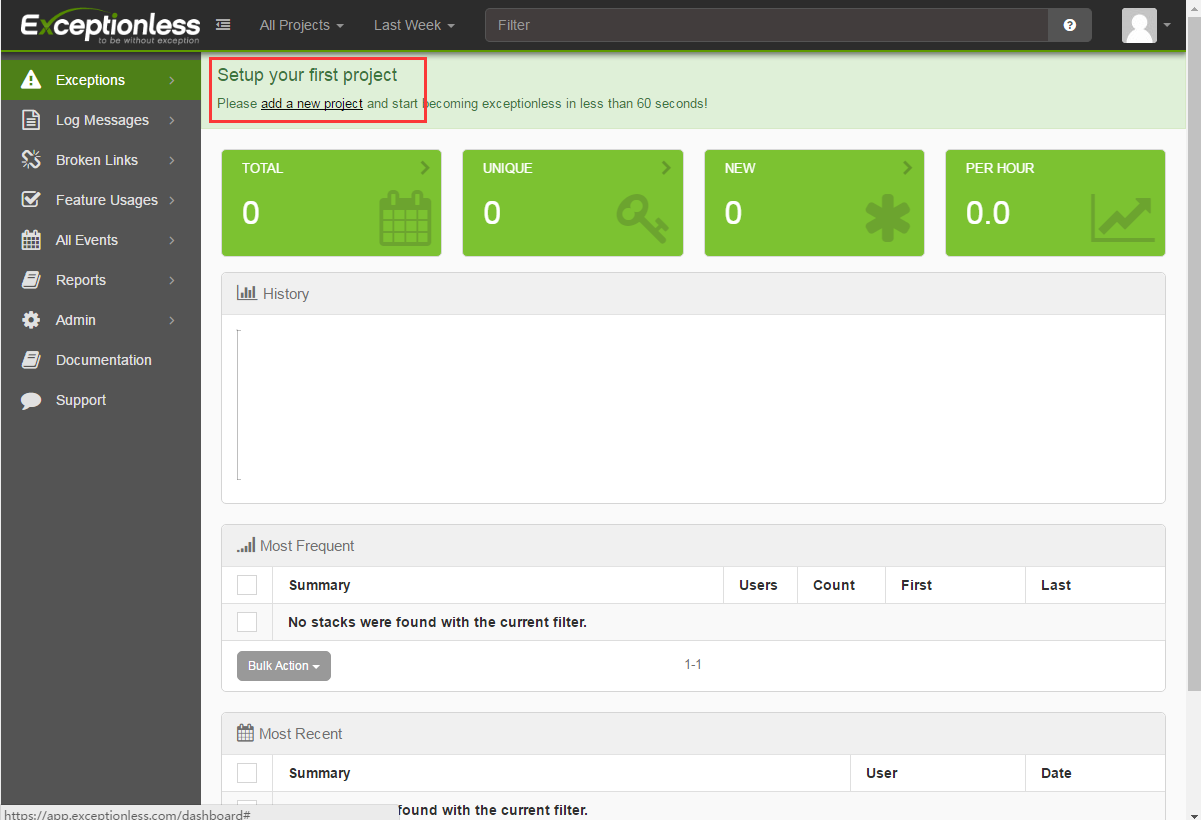Click the calendar icon in the TOTAL tile
1201x820 pixels.
tap(405, 218)
